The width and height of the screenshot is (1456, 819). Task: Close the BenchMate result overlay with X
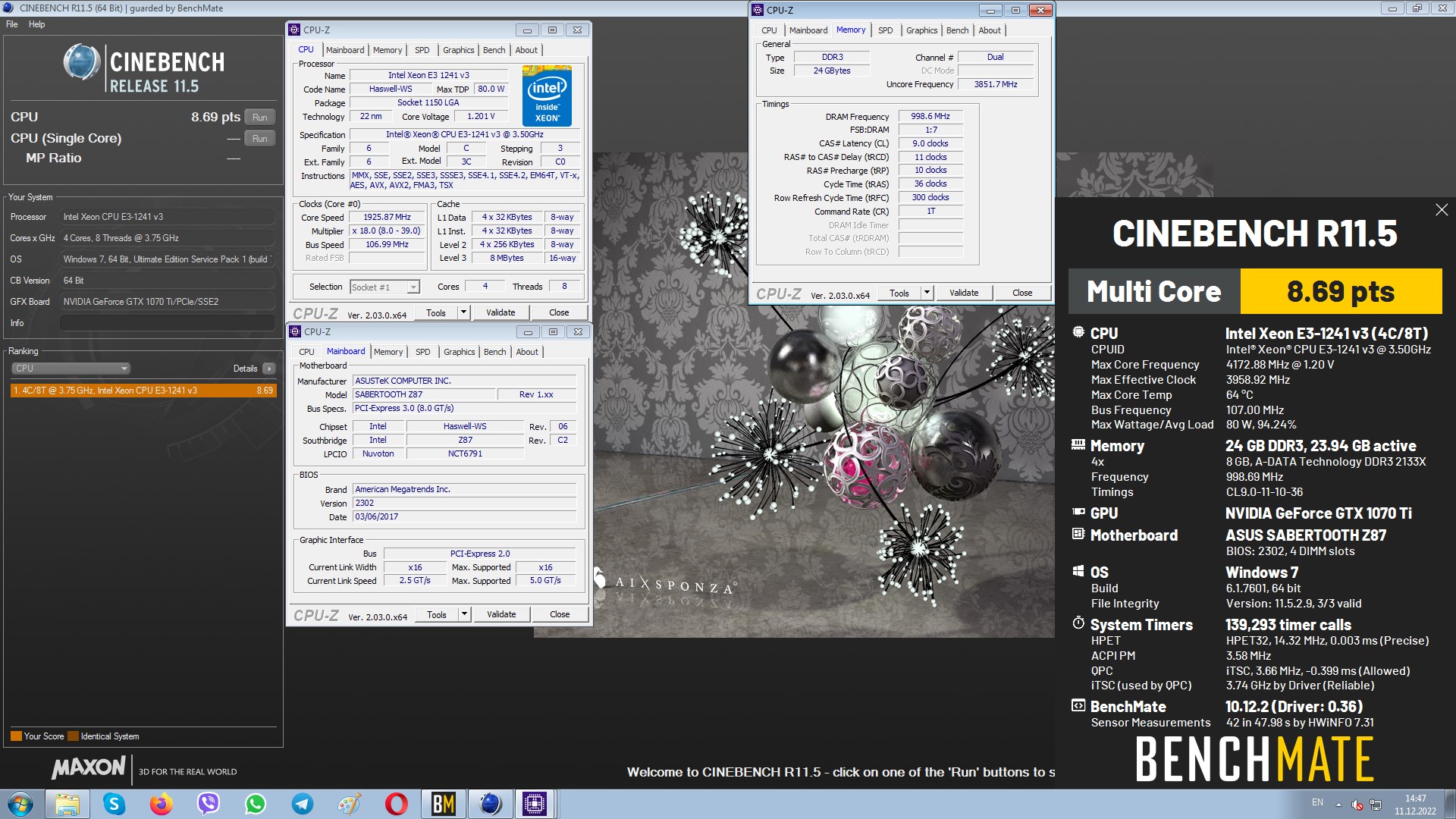(1442, 210)
